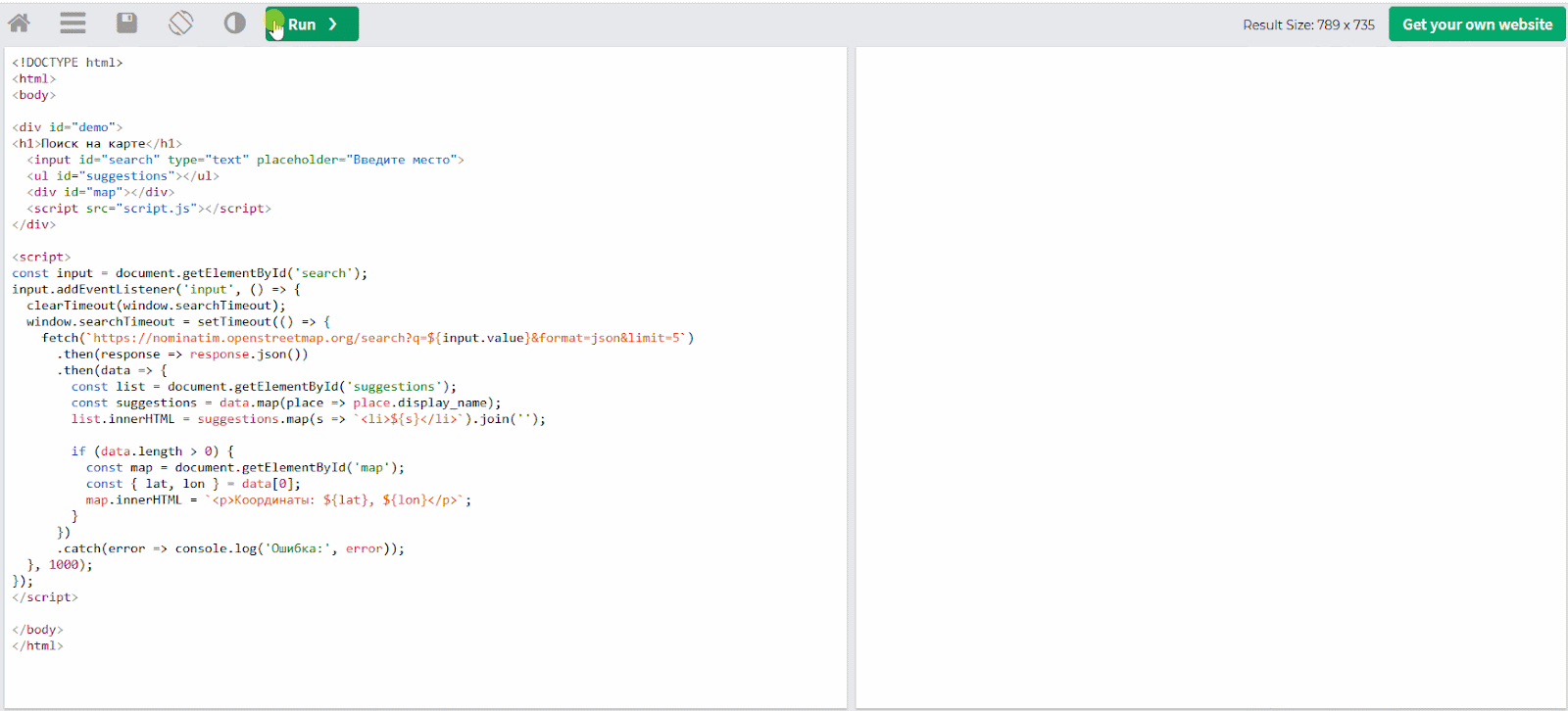This screenshot has width=1568, height=711.
Task: Click the closing </script> tag line
Action: coord(45,597)
